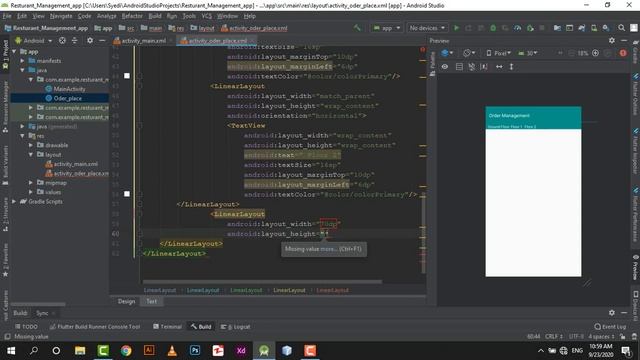Open activity_main.xml in layout folder

[x=76, y=164]
